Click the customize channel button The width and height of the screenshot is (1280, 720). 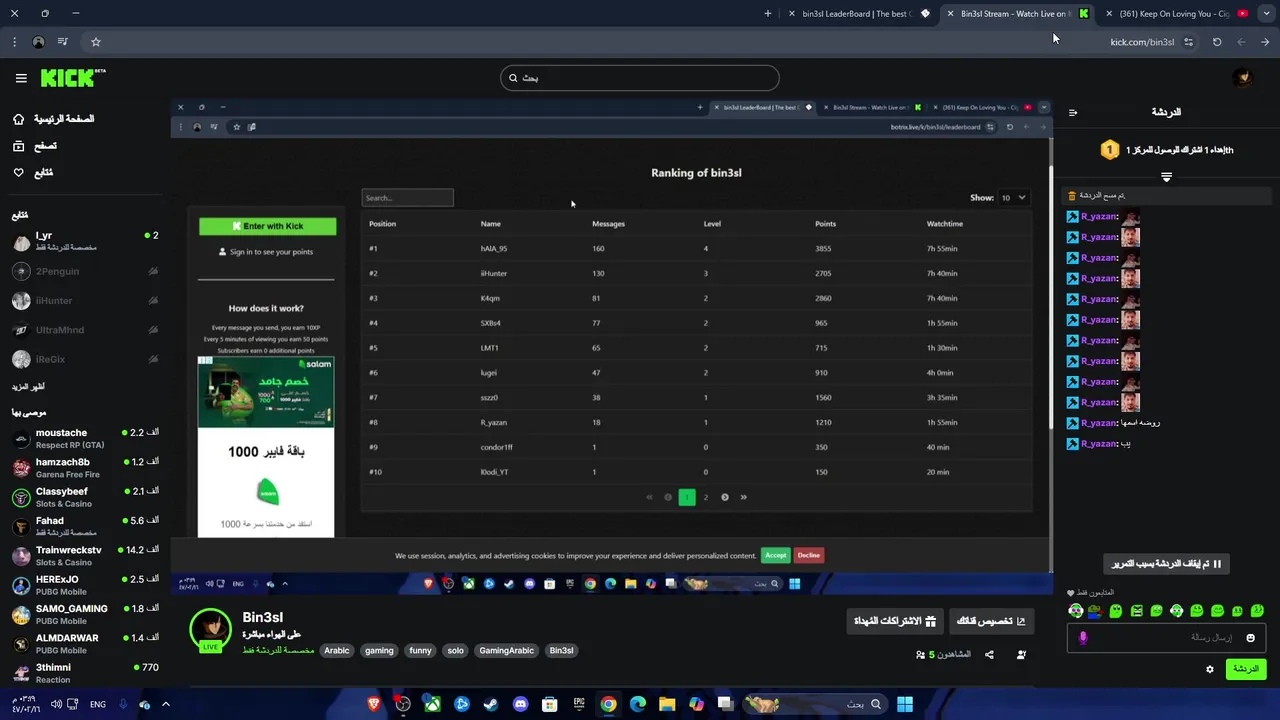[x=990, y=621]
